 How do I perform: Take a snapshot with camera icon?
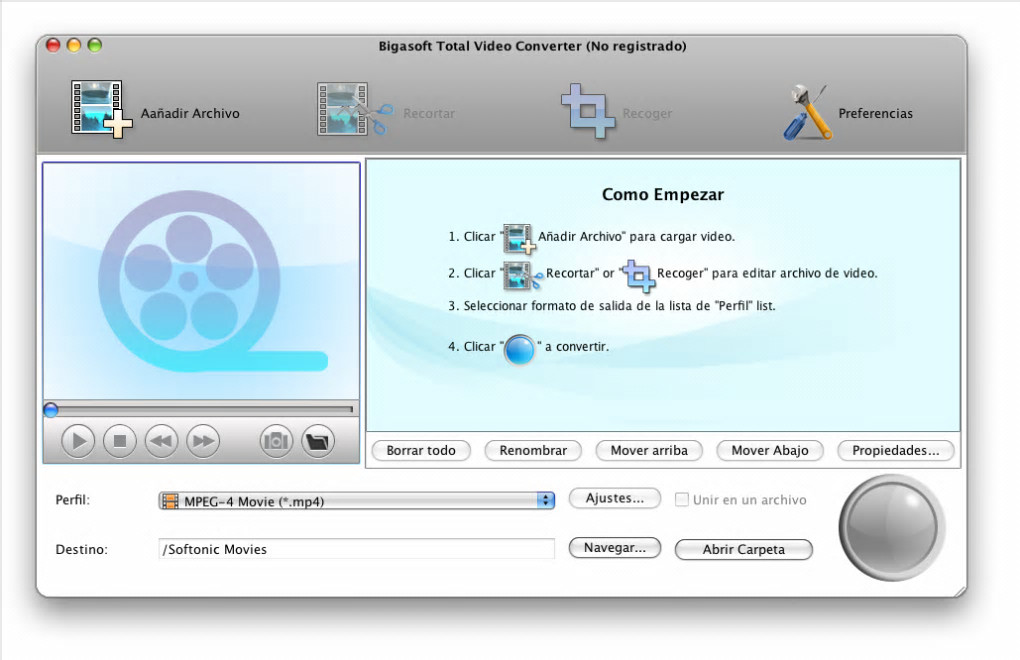(x=276, y=442)
